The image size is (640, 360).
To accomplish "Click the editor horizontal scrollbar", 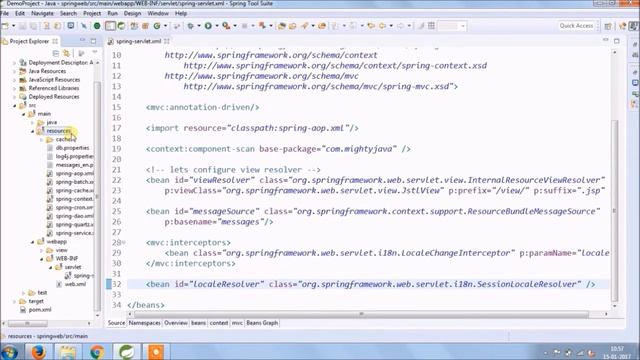I will click(x=361, y=314).
